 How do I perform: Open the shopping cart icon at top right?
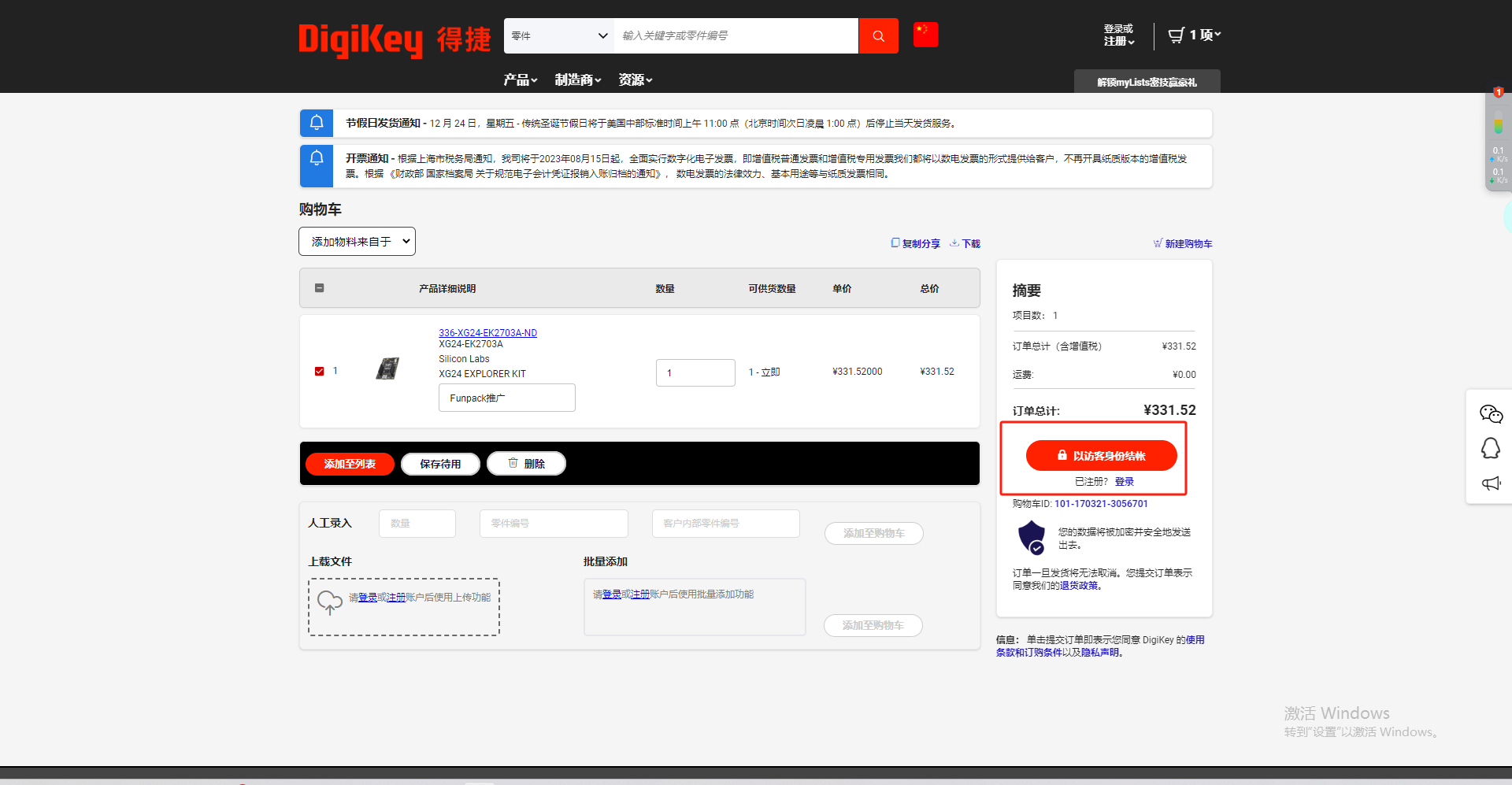coord(1177,35)
